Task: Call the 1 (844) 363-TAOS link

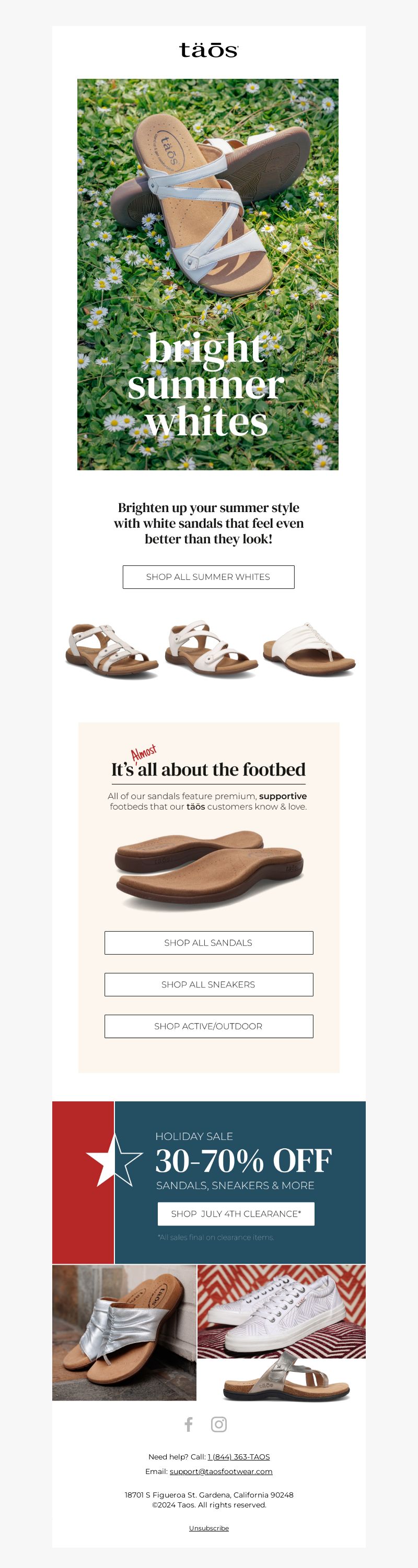Action: [239, 1457]
